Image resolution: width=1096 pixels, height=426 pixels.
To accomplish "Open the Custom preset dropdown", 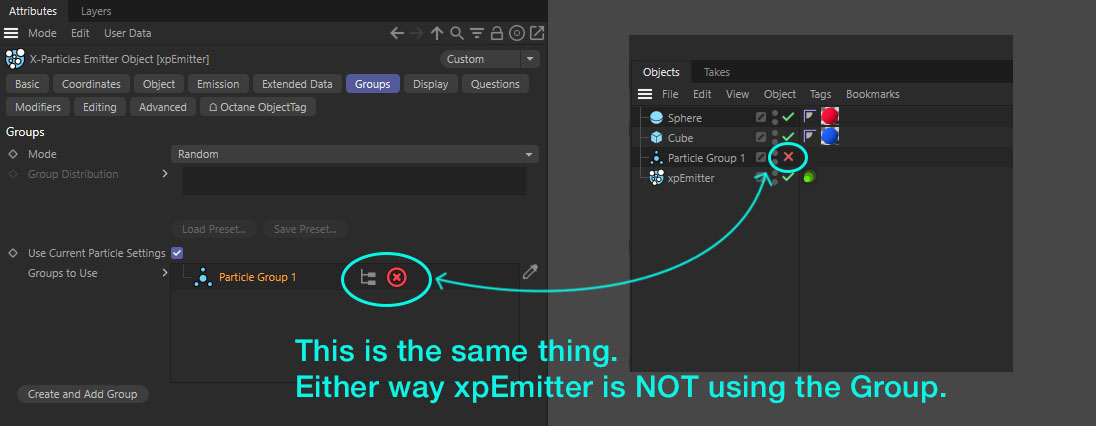I will coord(490,59).
